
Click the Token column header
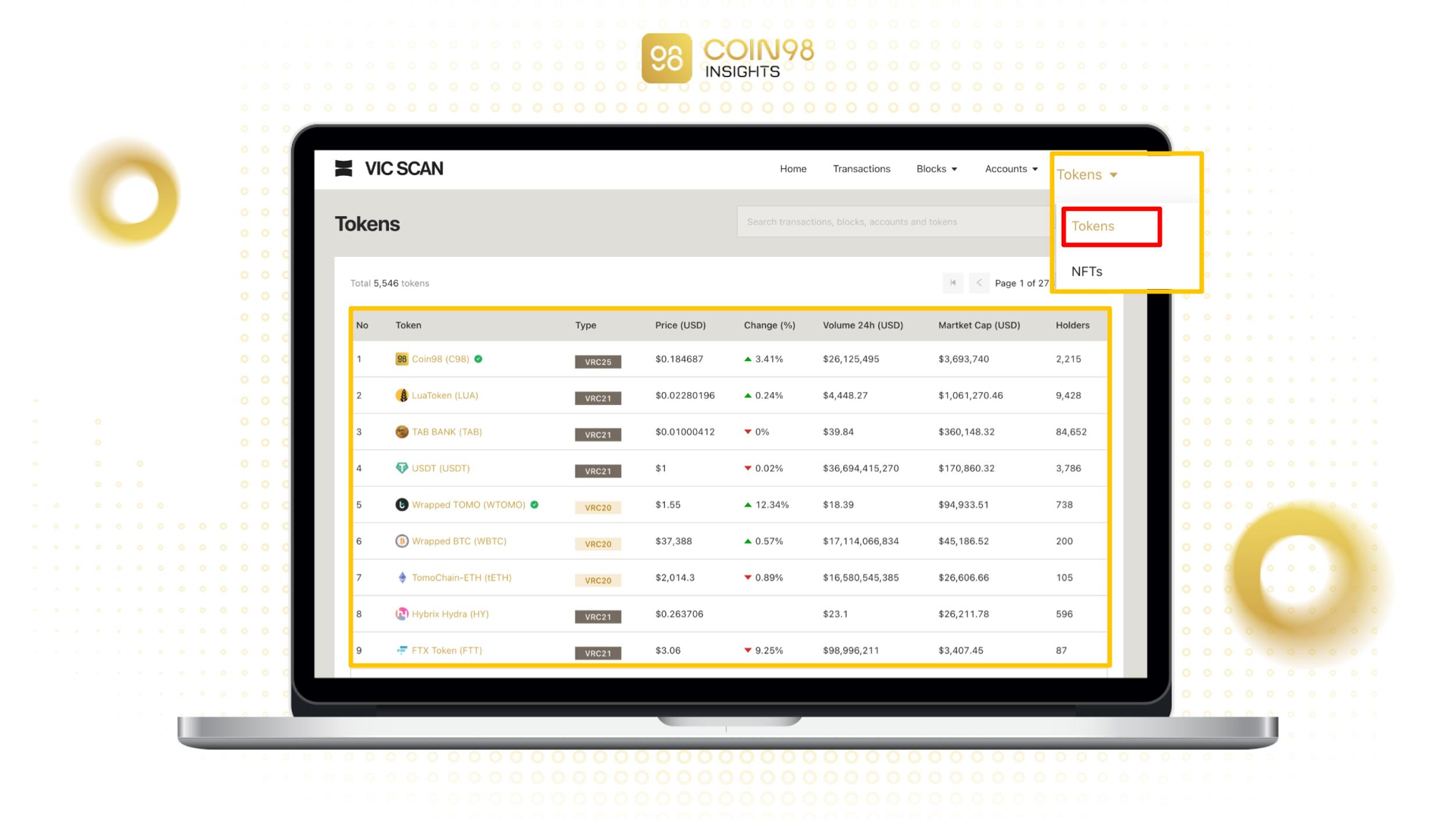pos(408,325)
